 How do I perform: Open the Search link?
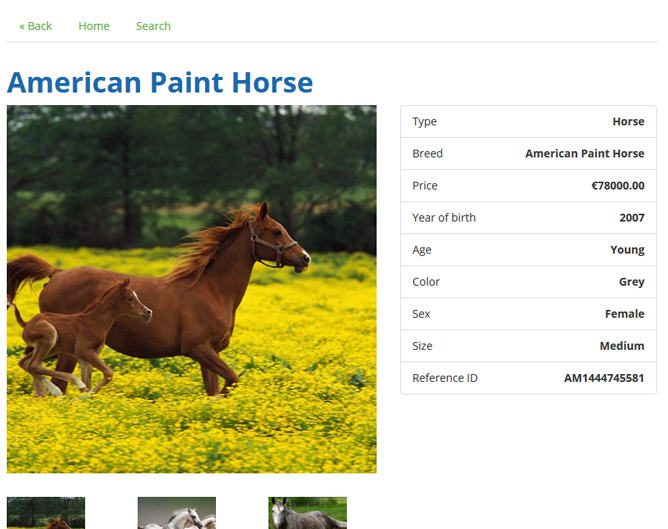pos(153,26)
